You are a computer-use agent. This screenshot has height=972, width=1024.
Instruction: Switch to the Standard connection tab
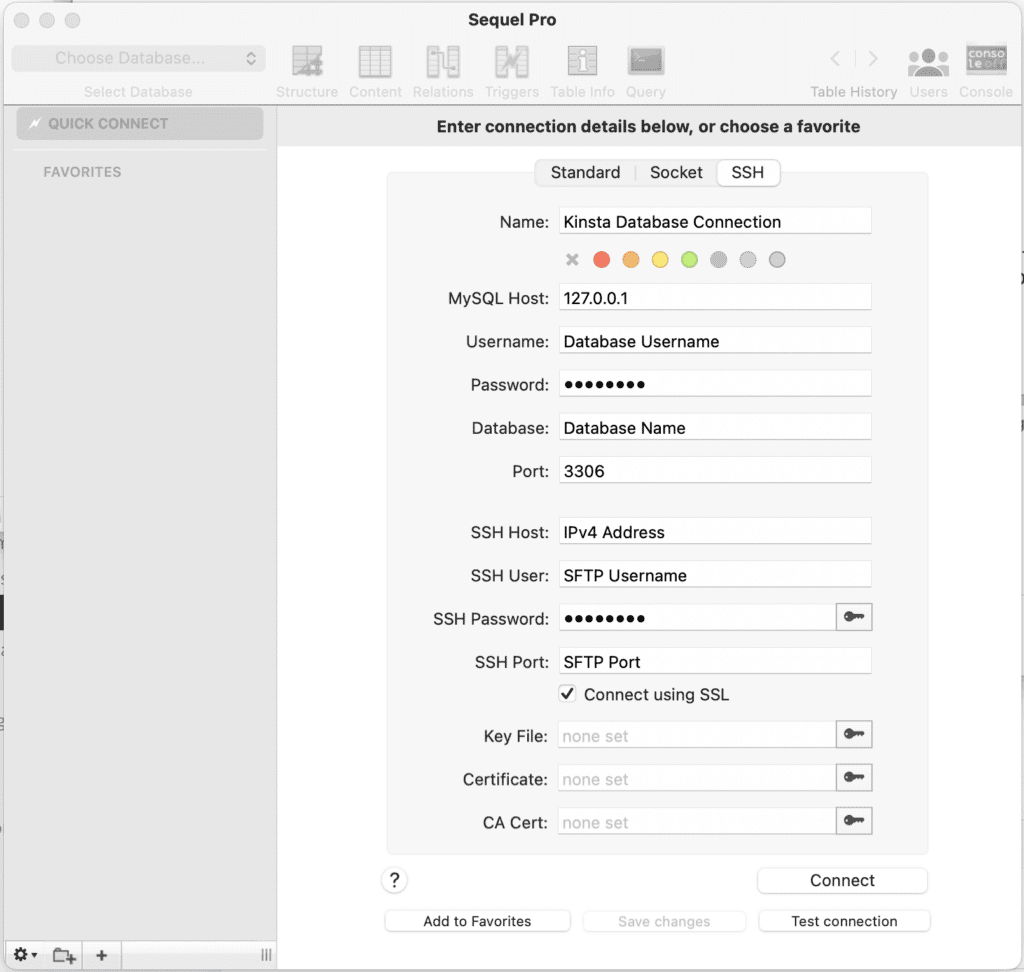tap(585, 172)
